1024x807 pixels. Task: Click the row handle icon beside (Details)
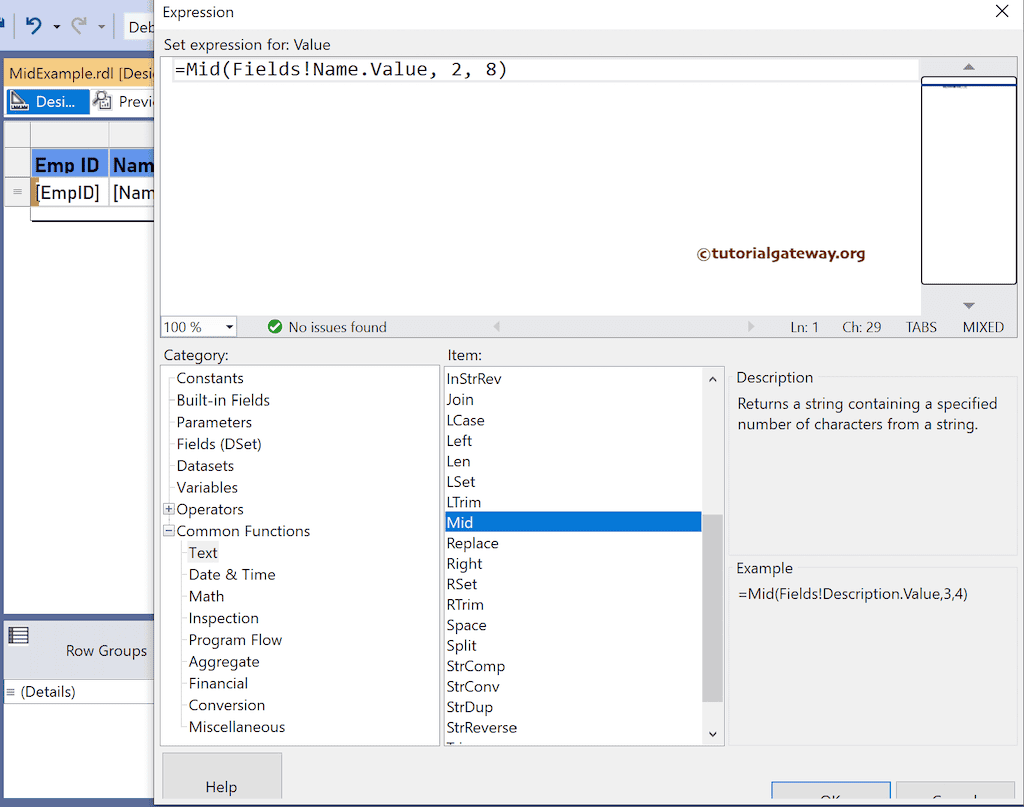[x=10, y=691]
